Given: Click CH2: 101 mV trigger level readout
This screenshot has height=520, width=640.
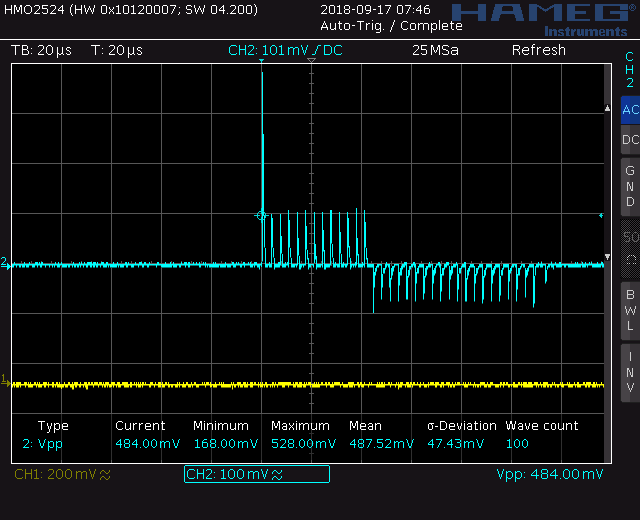Looking at the screenshot, I should pos(285,50).
